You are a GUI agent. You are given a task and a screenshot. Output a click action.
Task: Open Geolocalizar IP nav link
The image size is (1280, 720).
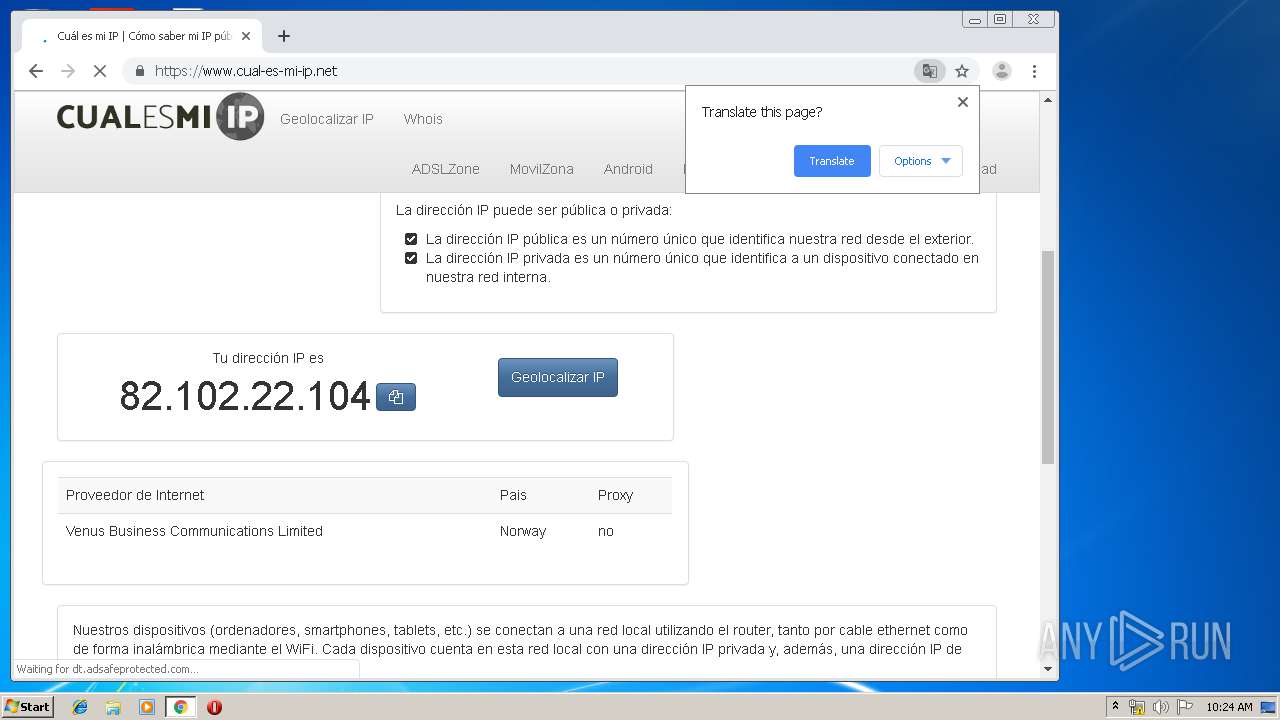(x=327, y=119)
